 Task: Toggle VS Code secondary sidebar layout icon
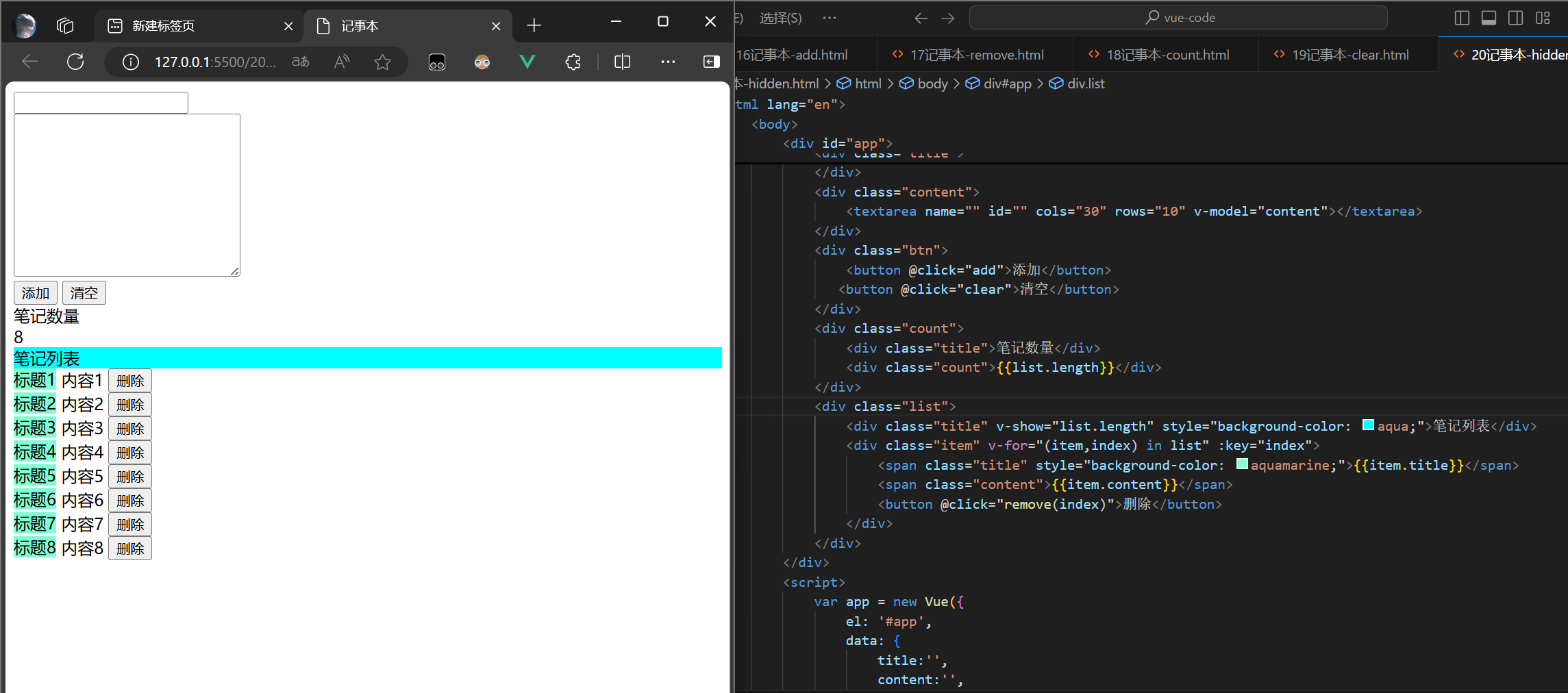(x=1515, y=18)
